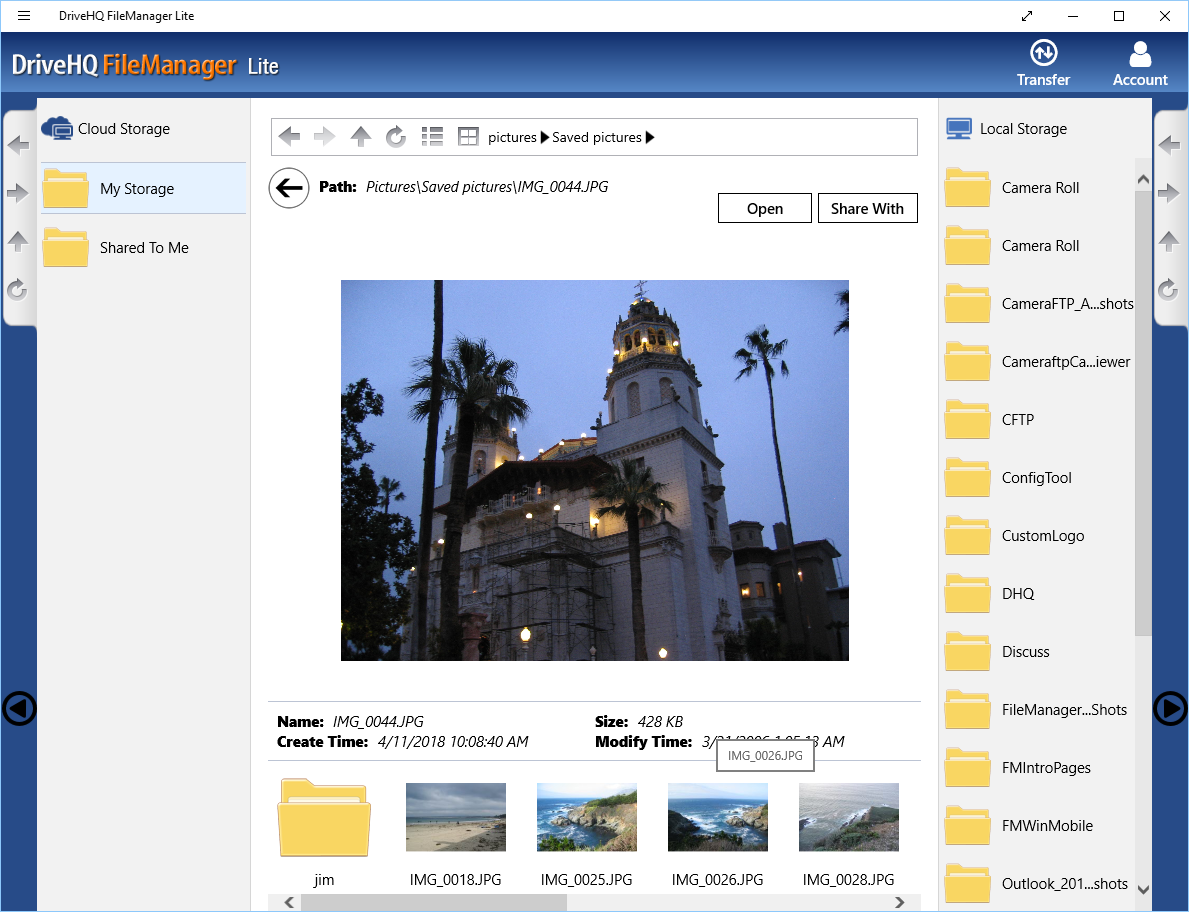
Task: Refresh the cloud folder view
Action: click(396, 136)
